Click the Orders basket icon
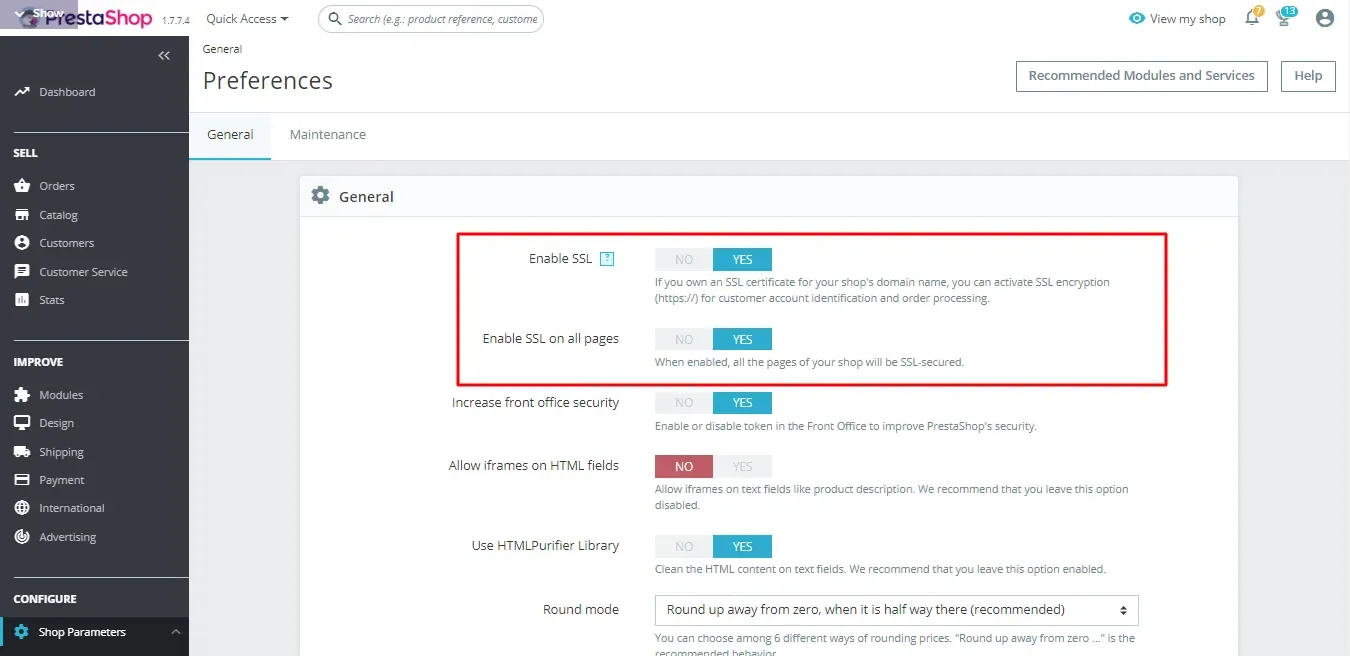 pyautogui.click(x=22, y=186)
